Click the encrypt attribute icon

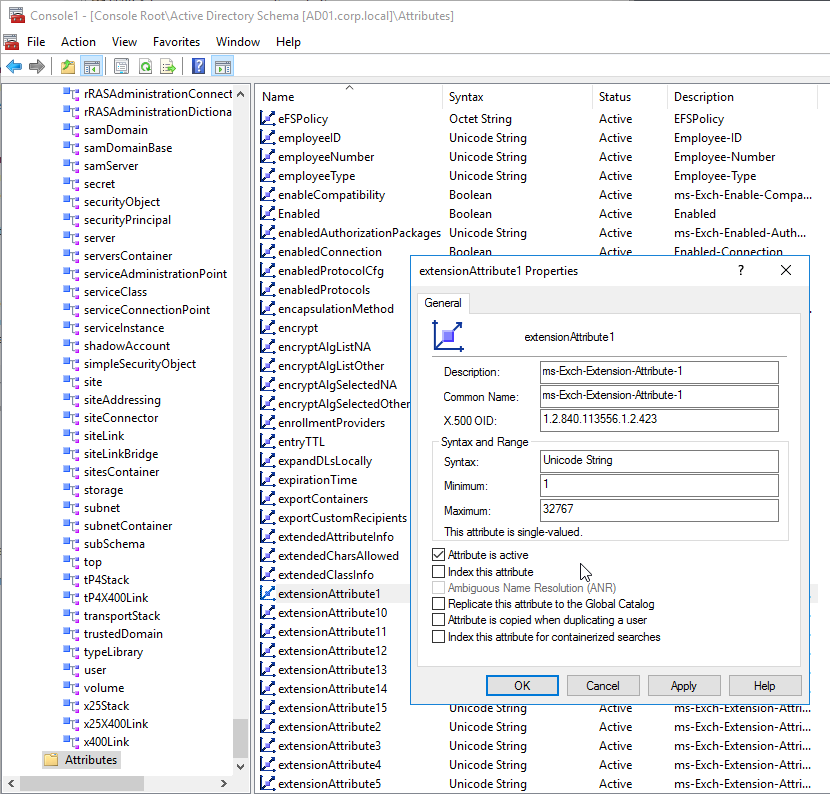268,328
